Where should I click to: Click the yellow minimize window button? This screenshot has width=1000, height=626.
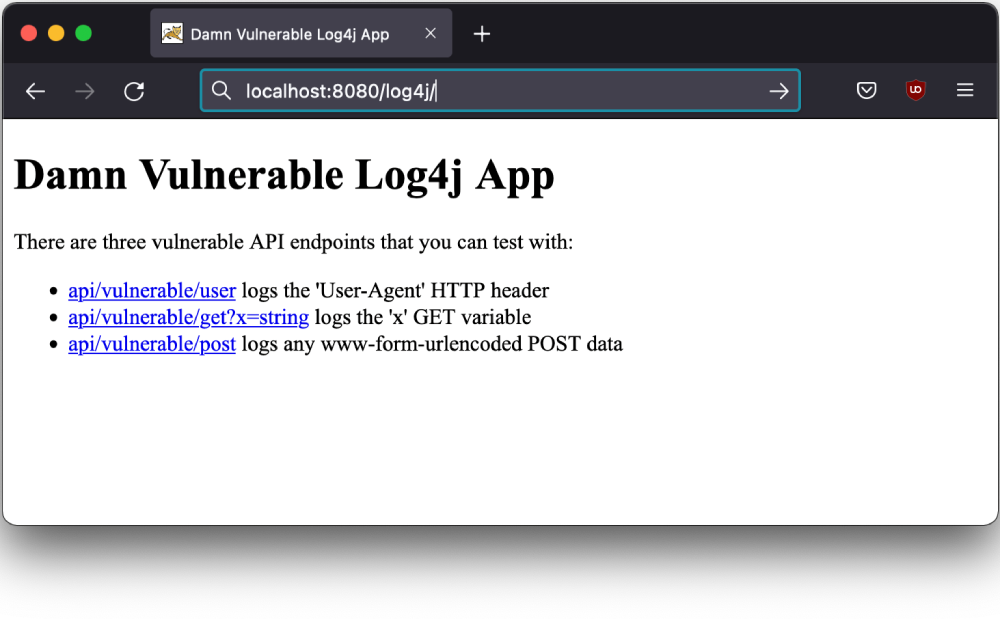coord(56,33)
